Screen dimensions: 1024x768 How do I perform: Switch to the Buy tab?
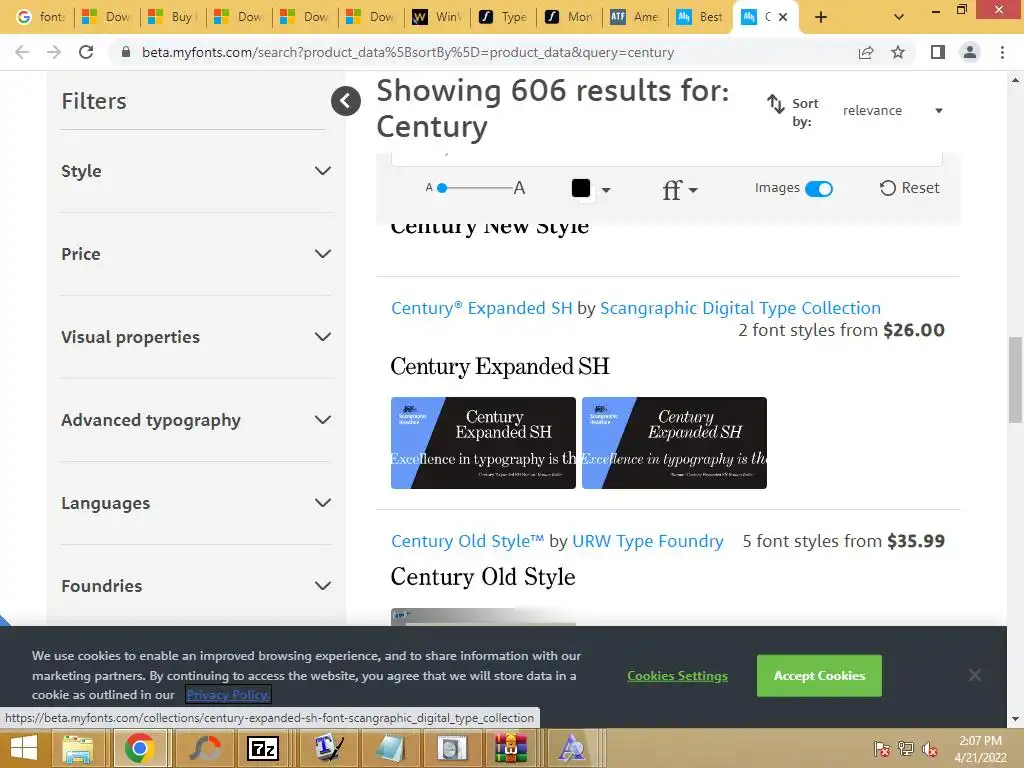click(172, 17)
